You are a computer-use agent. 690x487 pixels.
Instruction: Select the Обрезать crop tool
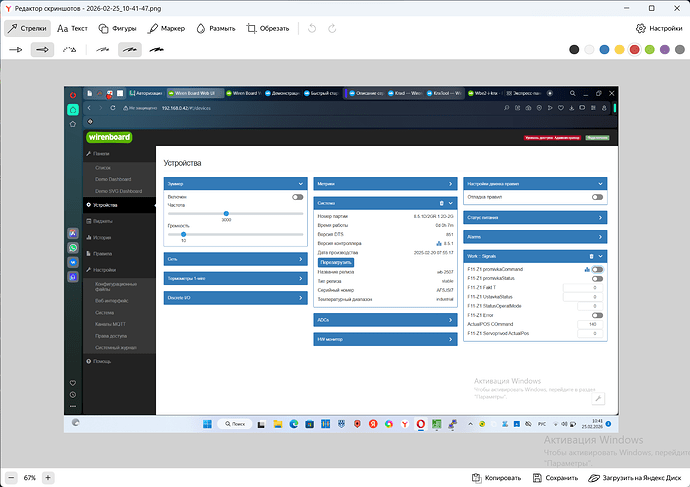tap(268, 29)
